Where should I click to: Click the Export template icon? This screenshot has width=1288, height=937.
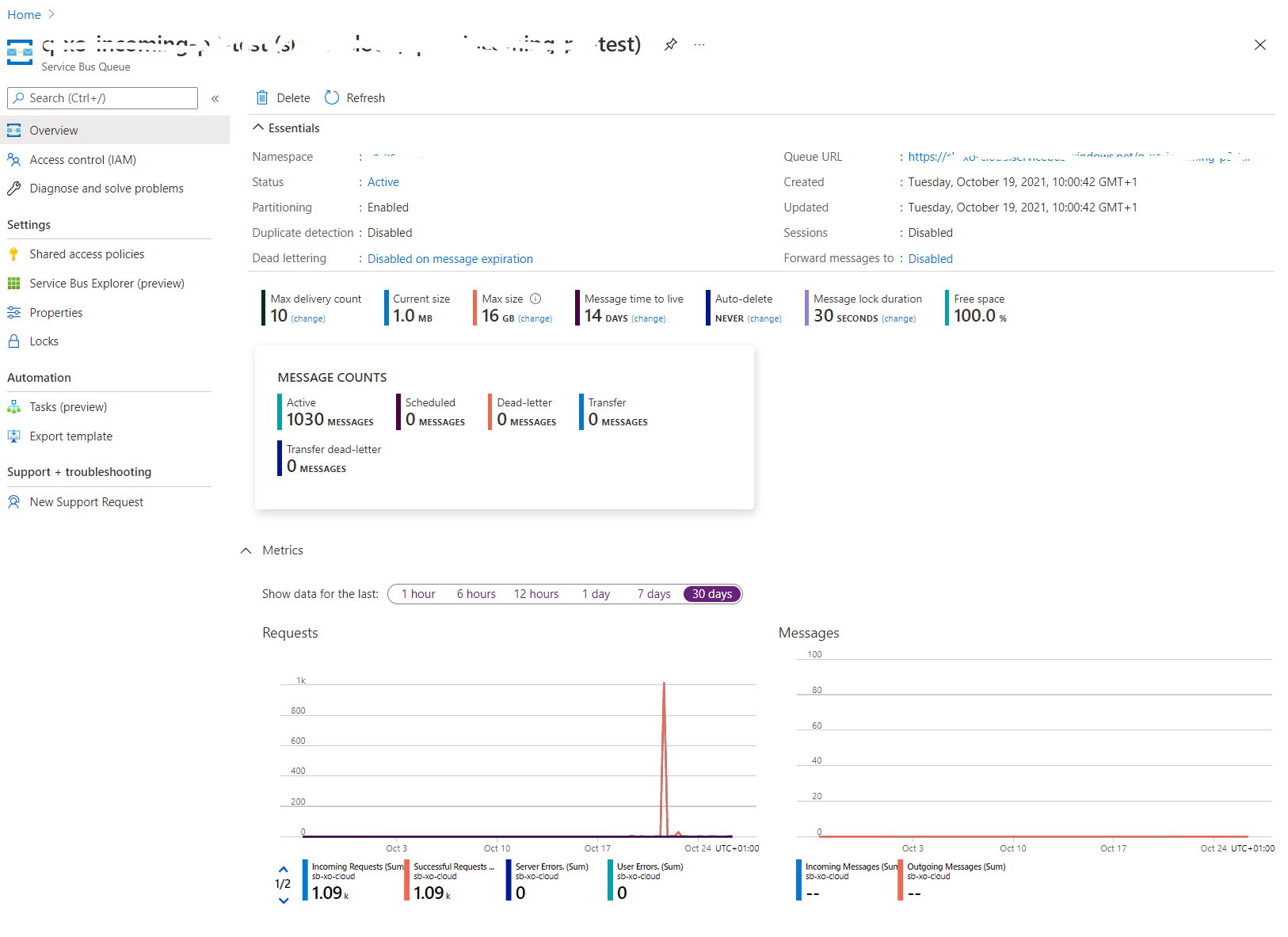[x=14, y=436]
